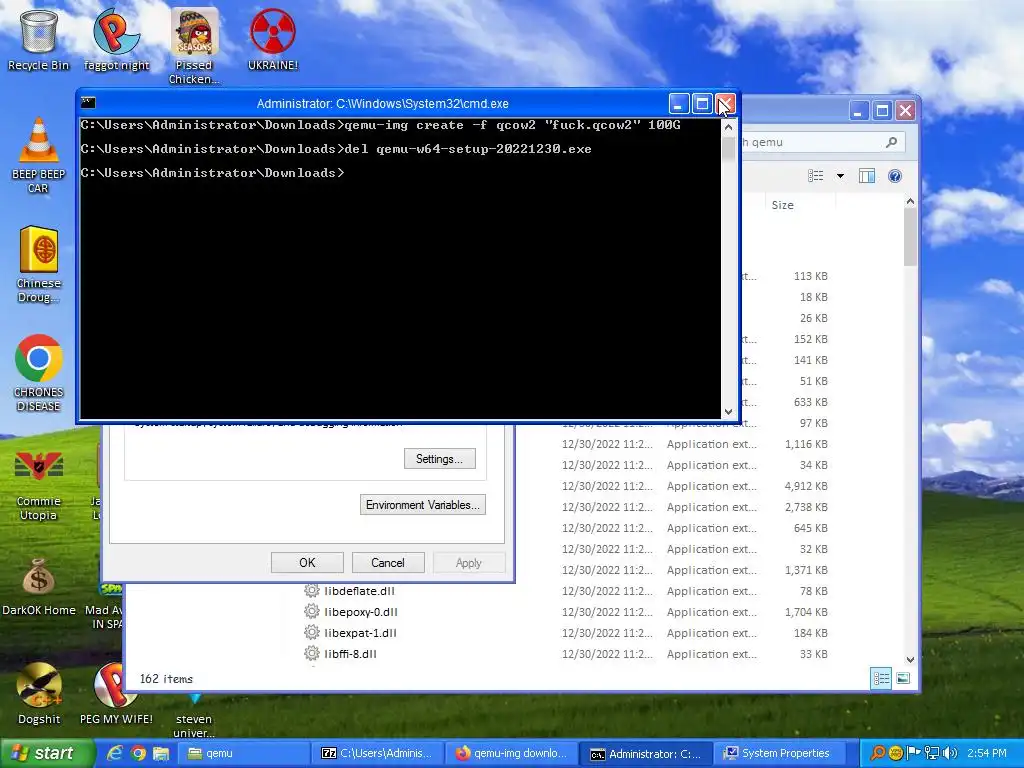Click the libffi-8.dll file icon
This screenshot has height=768, width=1024.
pyautogui.click(x=312, y=654)
